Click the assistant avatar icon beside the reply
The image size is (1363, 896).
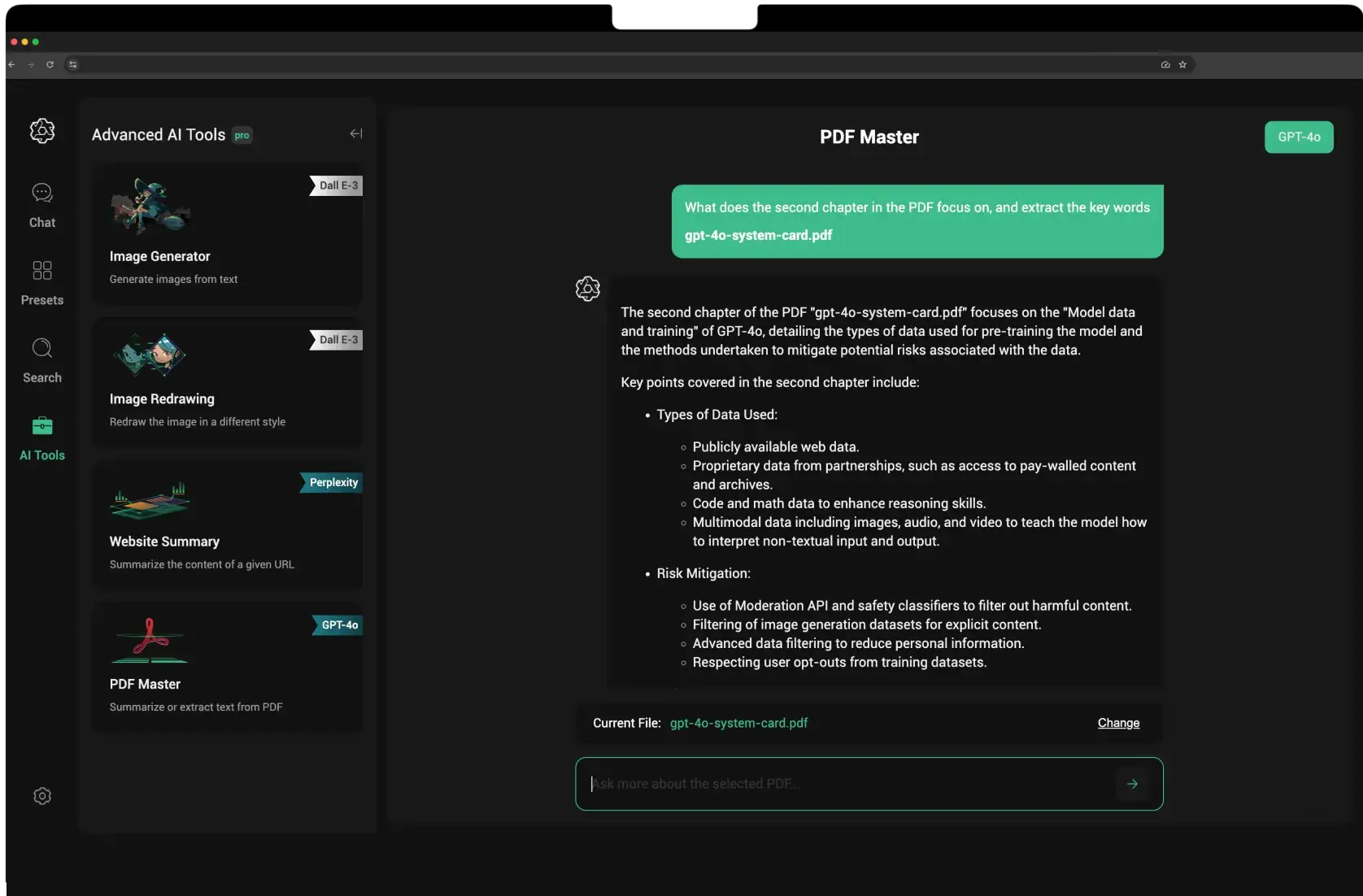click(588, 289)
